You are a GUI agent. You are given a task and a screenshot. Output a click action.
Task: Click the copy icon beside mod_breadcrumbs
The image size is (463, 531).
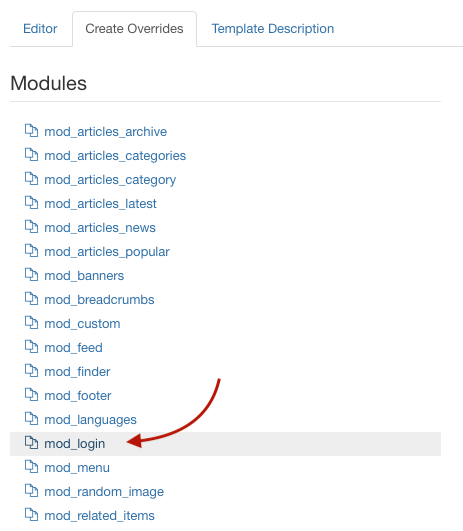31,299
